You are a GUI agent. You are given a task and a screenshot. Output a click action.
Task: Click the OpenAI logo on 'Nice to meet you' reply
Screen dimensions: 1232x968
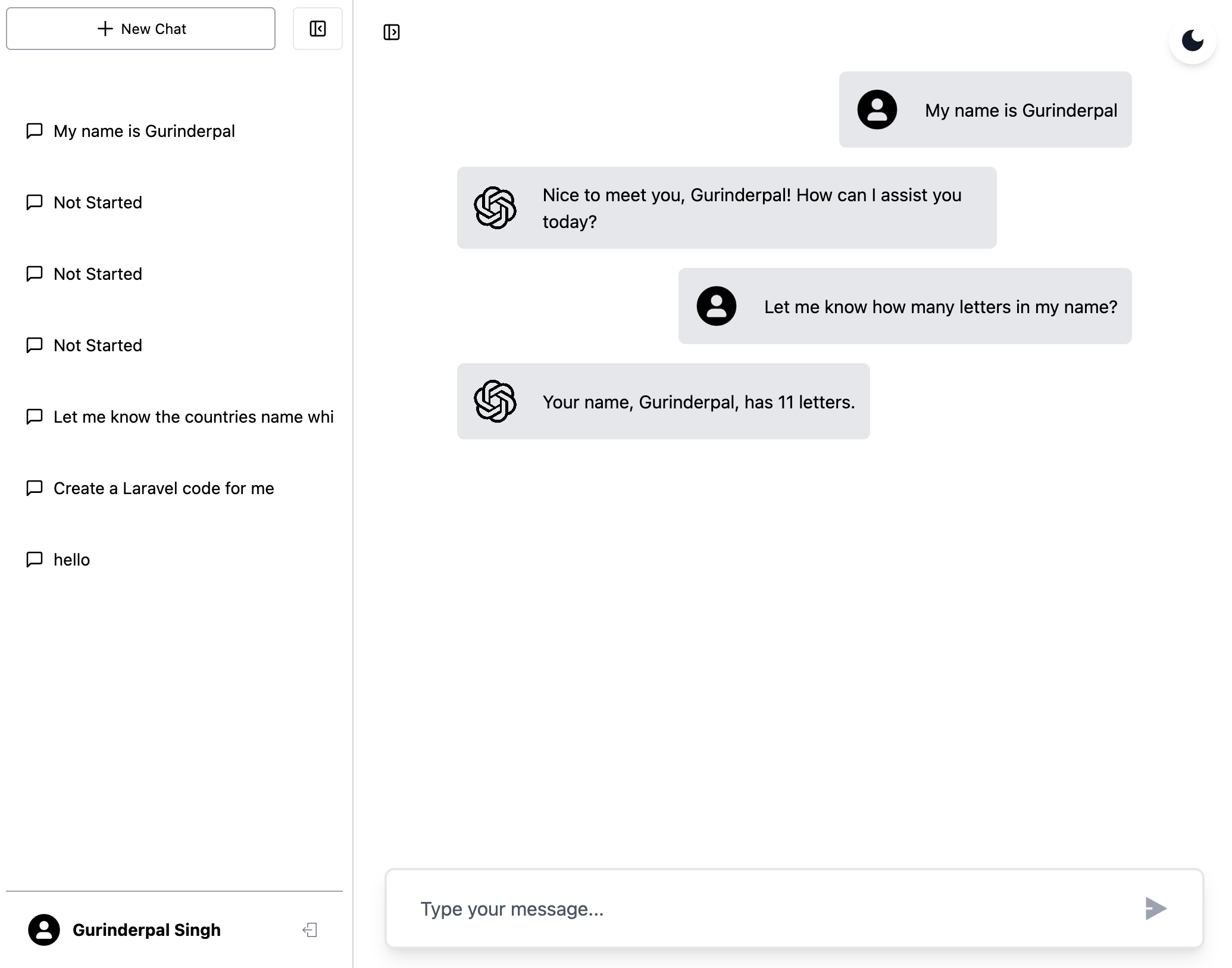pyautogui.click(x=495, y=208)
